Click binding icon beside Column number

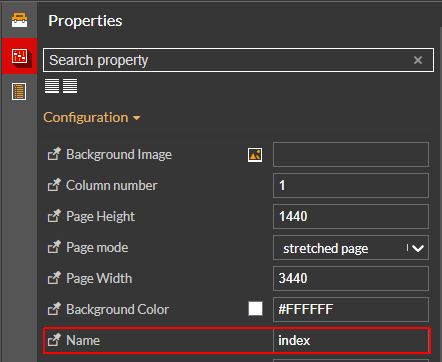click(54, 185)
